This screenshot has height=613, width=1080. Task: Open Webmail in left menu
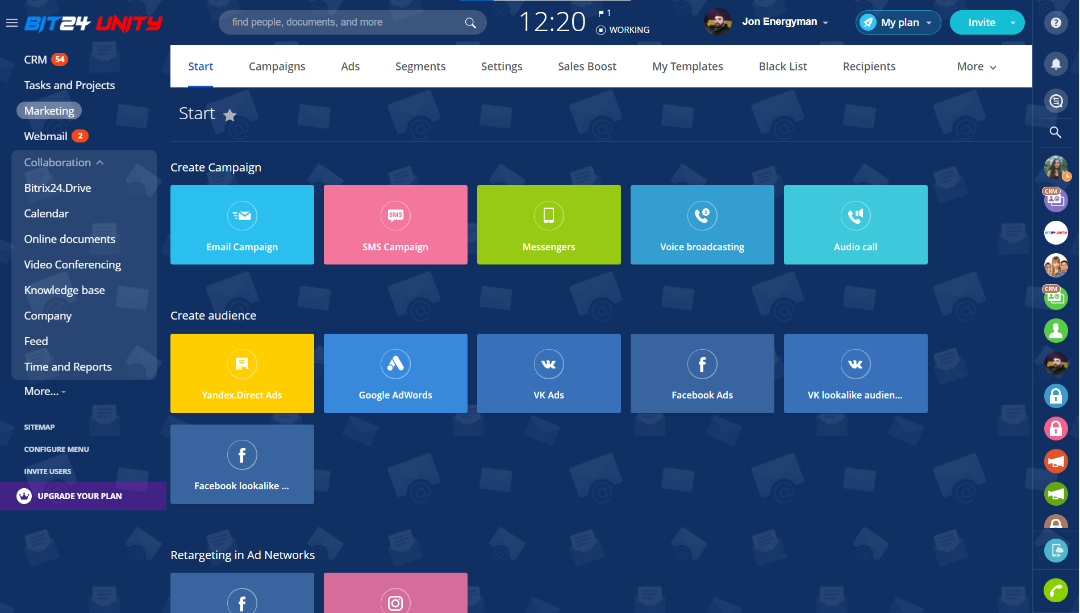click(45, 136)
